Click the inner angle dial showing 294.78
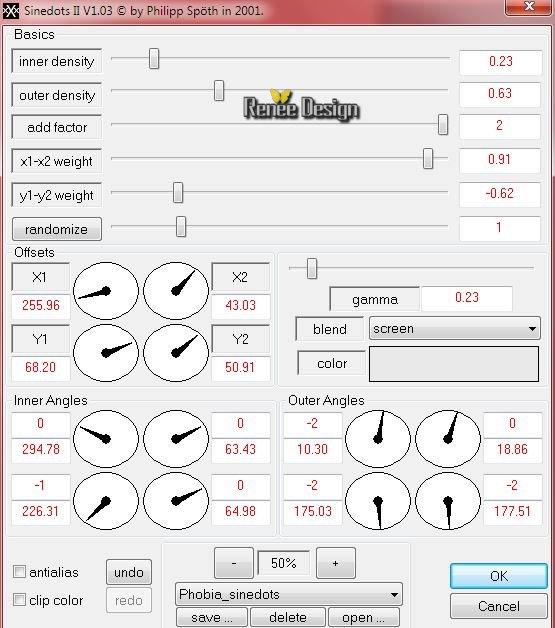 [106, 439]
